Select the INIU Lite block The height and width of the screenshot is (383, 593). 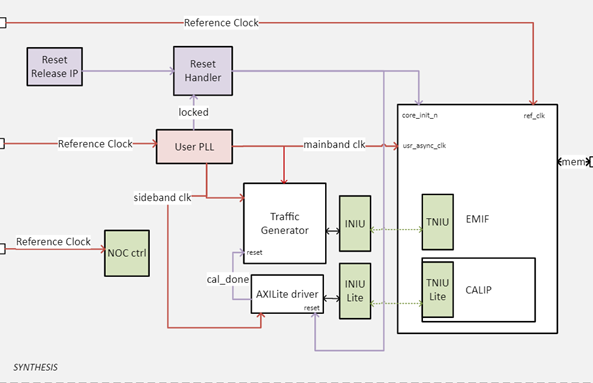point(355,291)
